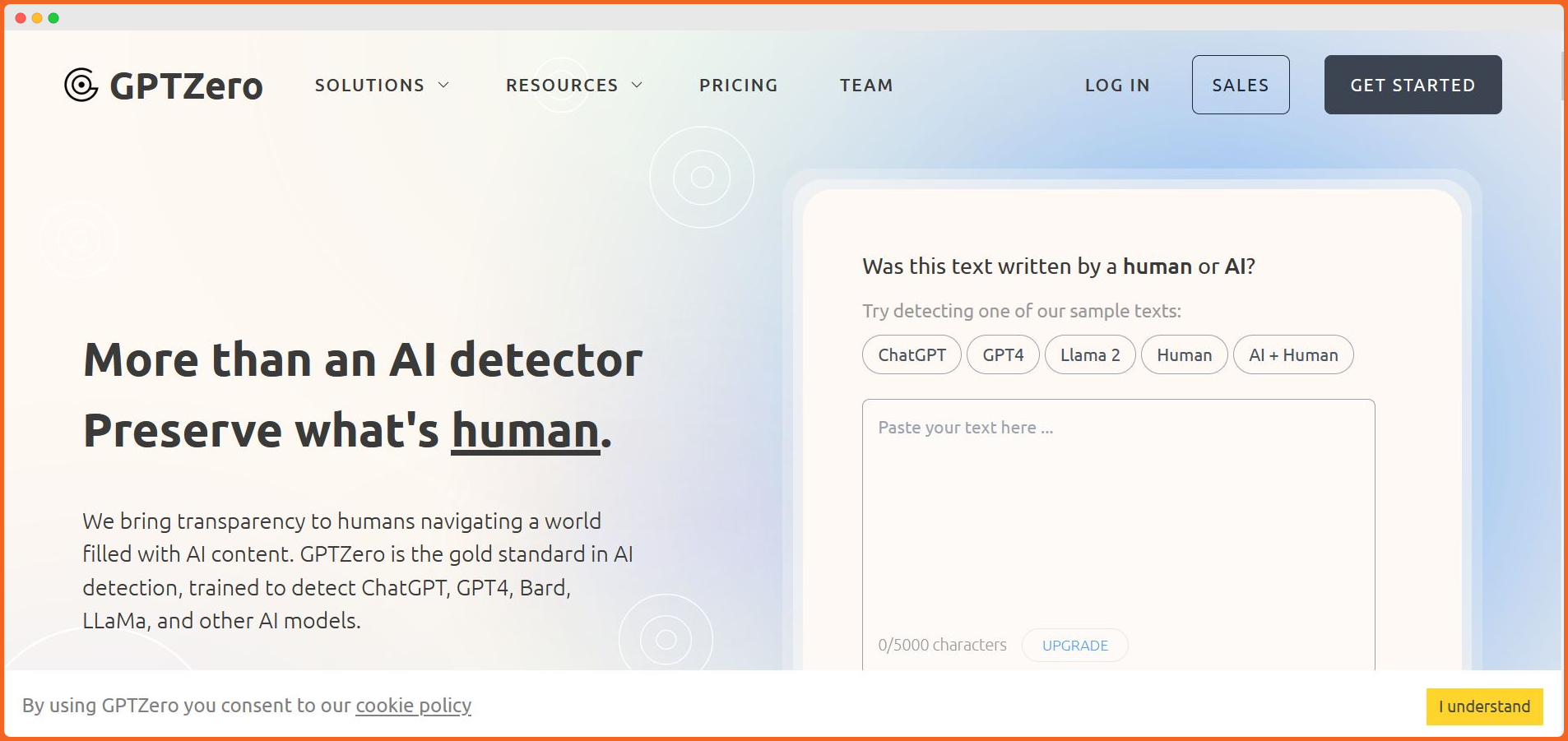The height and width of the screenshot is (741, 1568).
Task: Select the ChatGPT sample text
Action: (x=912, y=354)
